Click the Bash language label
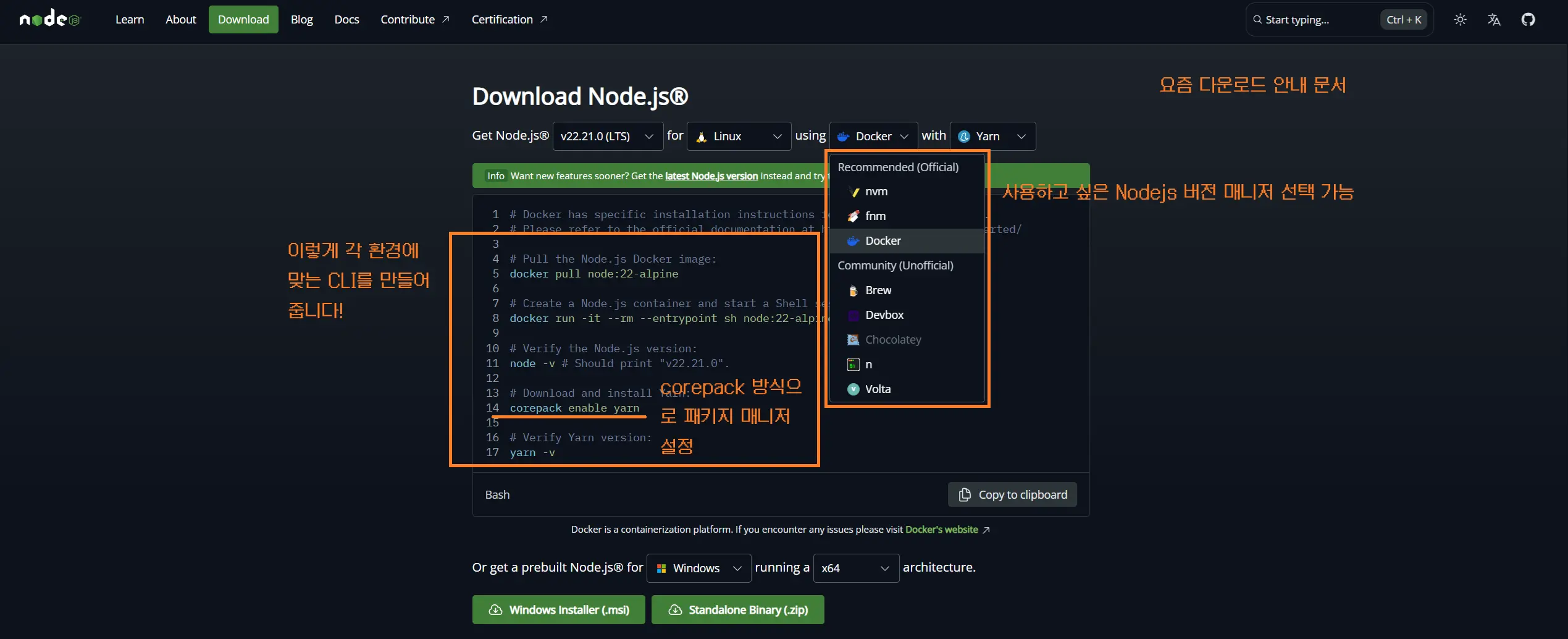 497,494
